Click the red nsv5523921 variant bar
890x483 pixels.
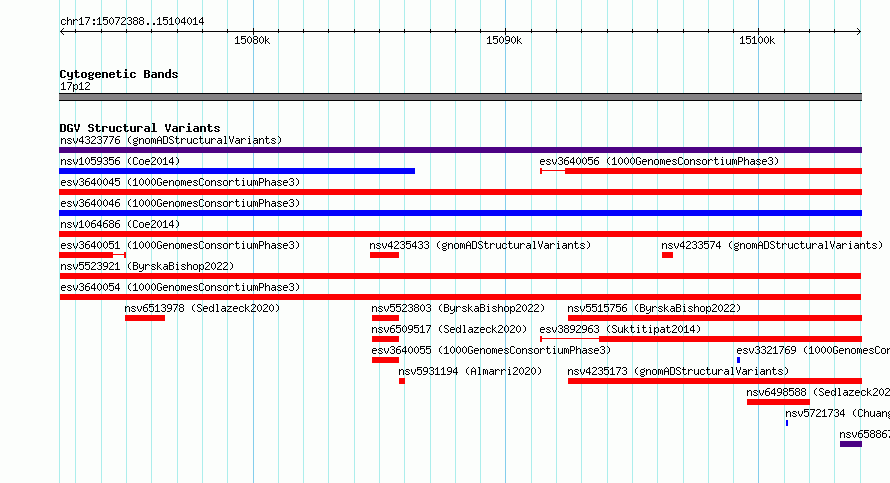coord(460,276)
